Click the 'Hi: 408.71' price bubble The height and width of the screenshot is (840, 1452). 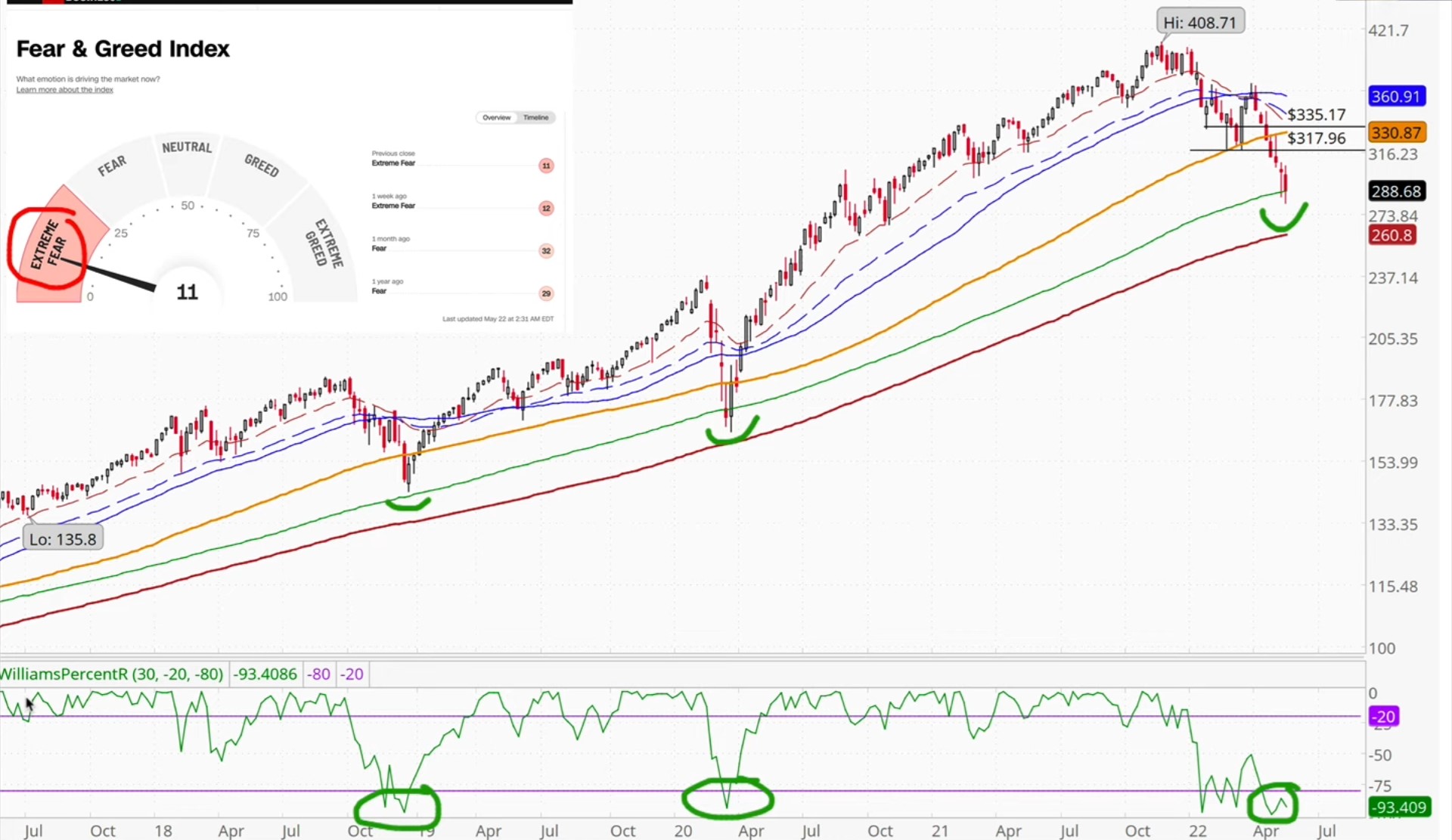pos(1200,23)
